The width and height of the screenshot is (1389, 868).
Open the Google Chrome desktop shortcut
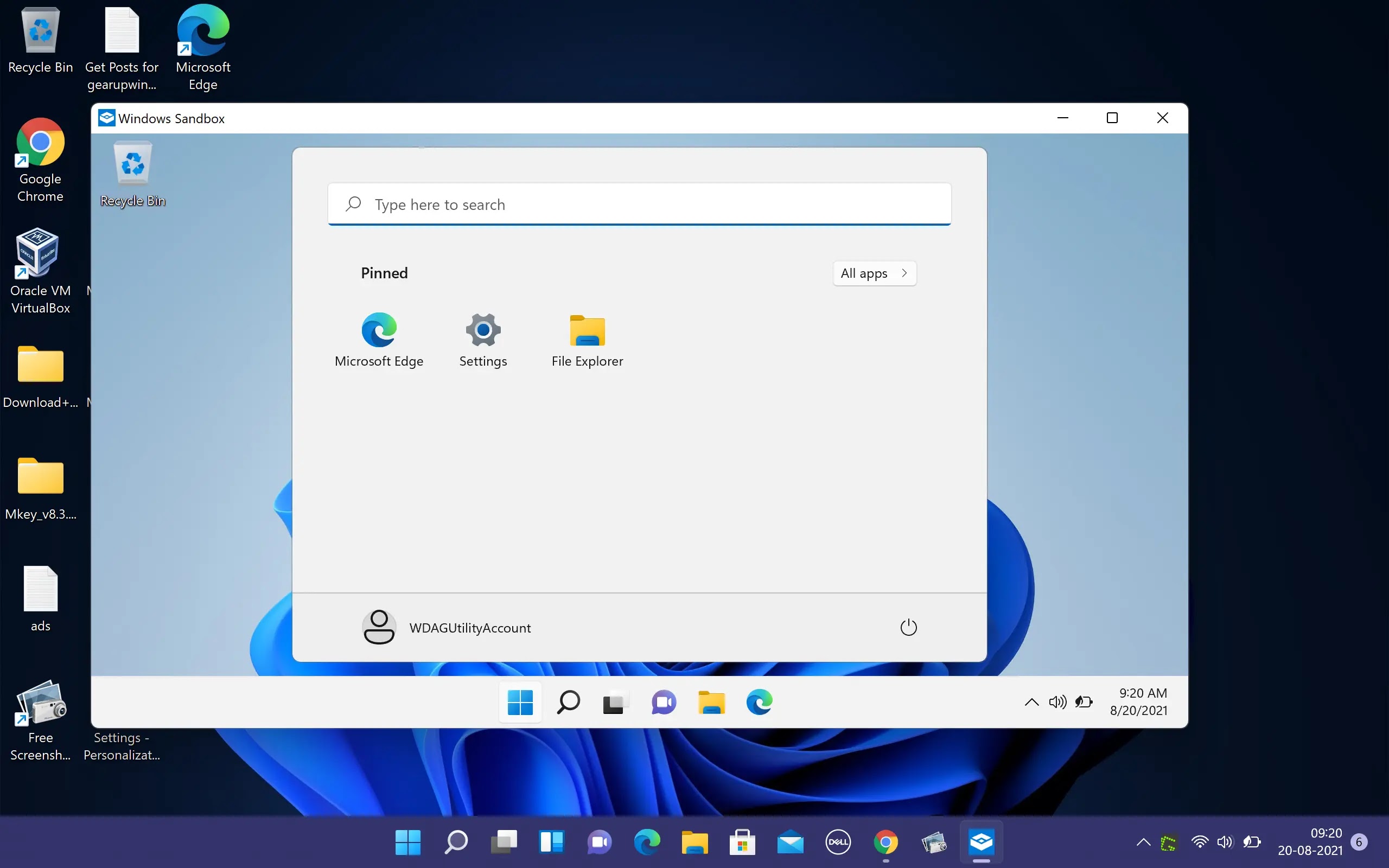[x=40, y=143]
